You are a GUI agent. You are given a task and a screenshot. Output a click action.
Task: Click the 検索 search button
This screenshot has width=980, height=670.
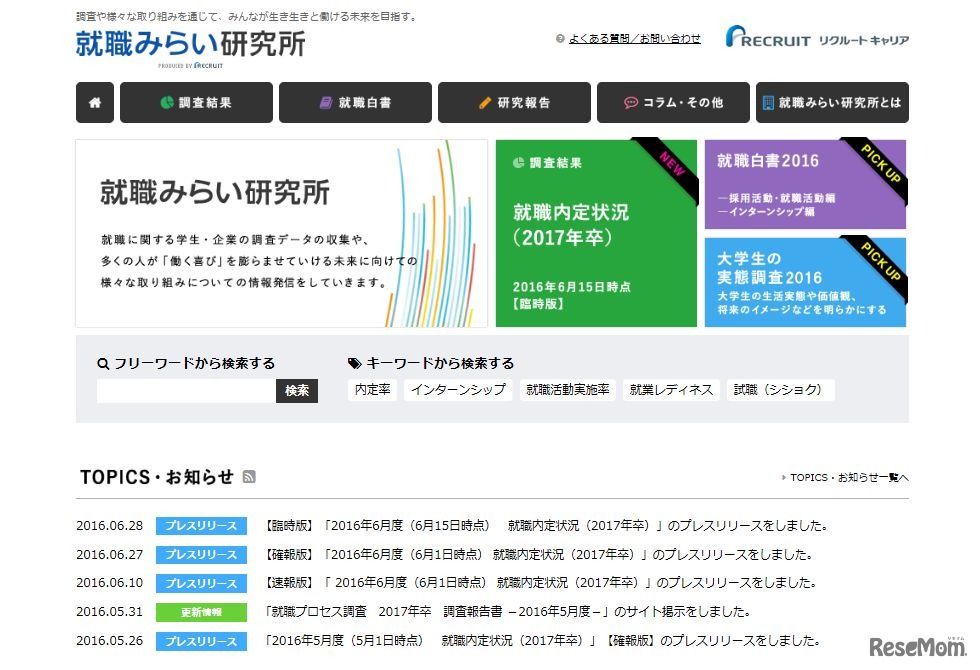(297, 392)
